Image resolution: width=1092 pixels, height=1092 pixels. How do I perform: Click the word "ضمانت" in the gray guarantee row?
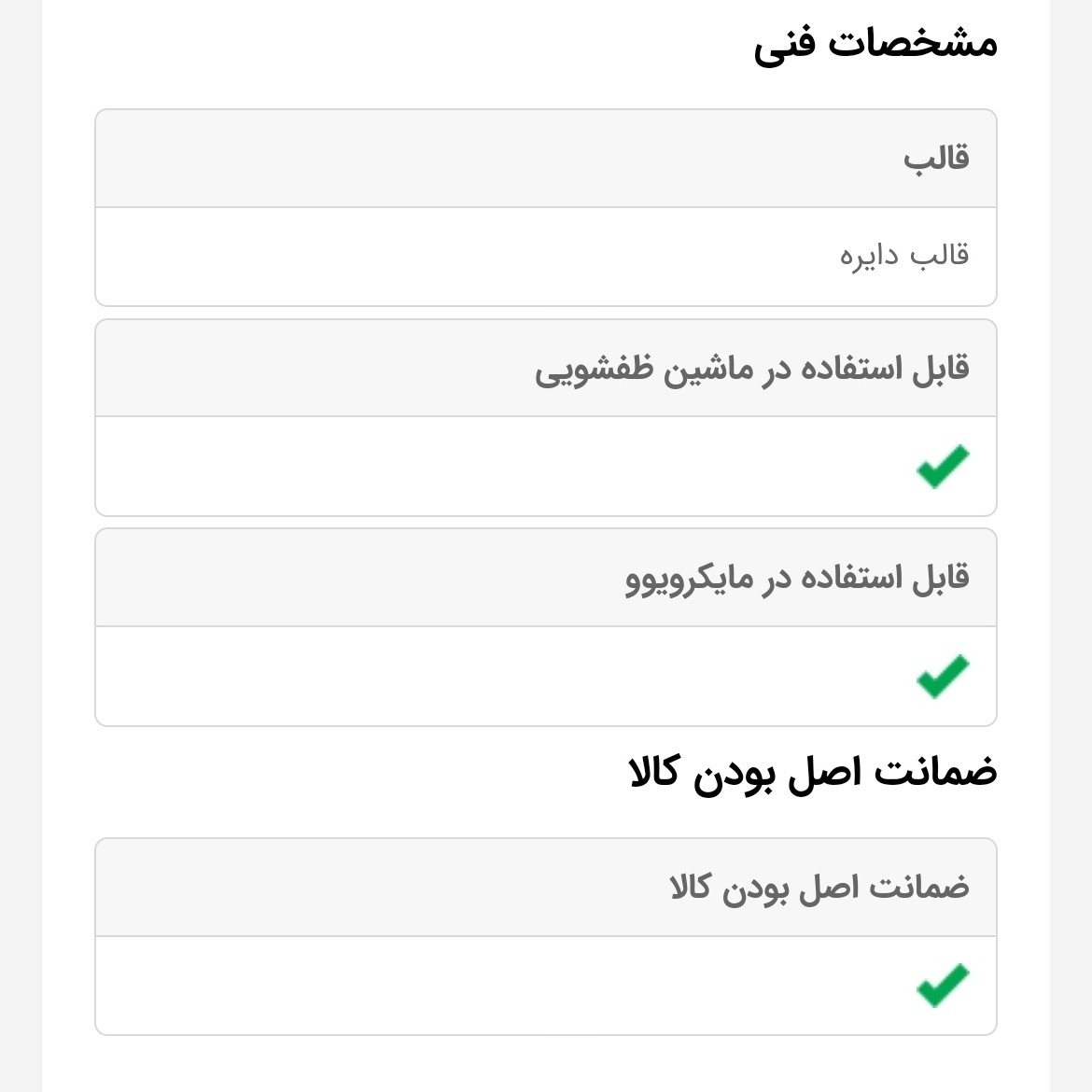coord(919,887)
